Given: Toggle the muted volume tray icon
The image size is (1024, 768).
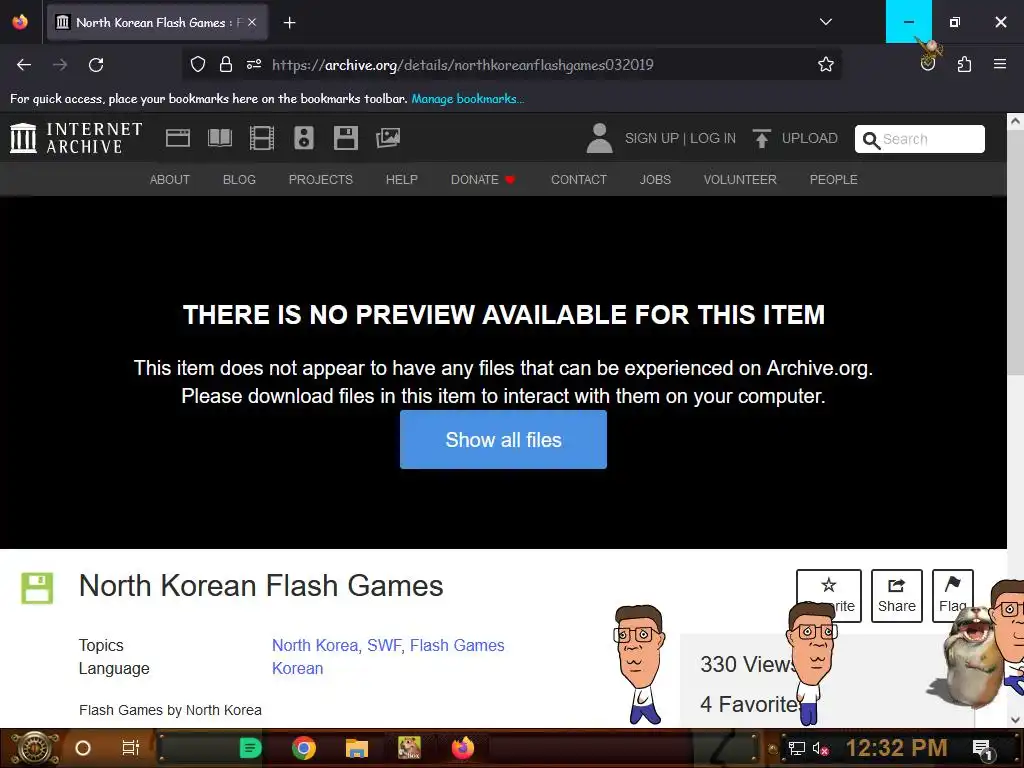Looking at the screenshot, I should [821, 748].
